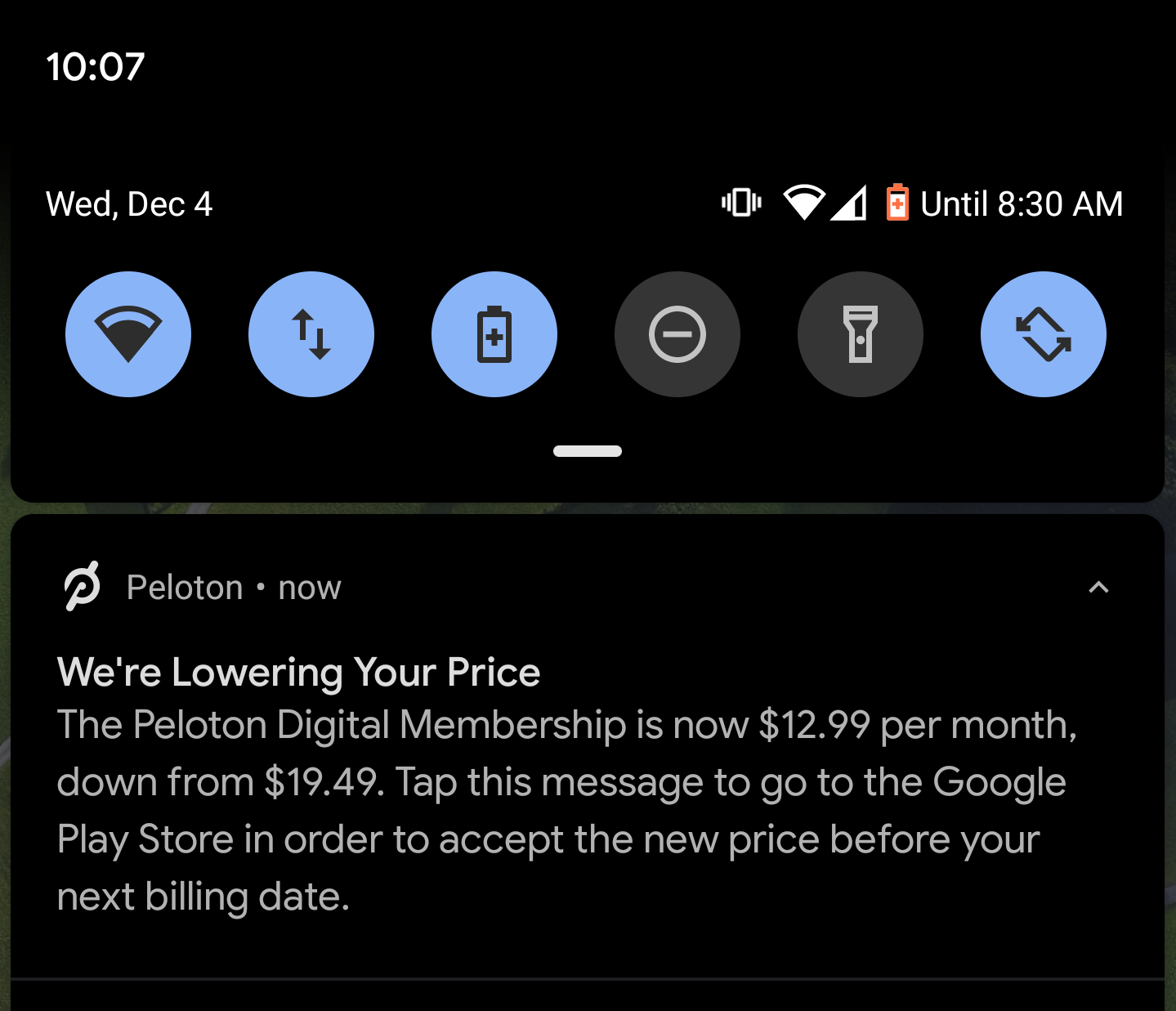
Task: Tap the Peloton notification message body
Action: 567,811
